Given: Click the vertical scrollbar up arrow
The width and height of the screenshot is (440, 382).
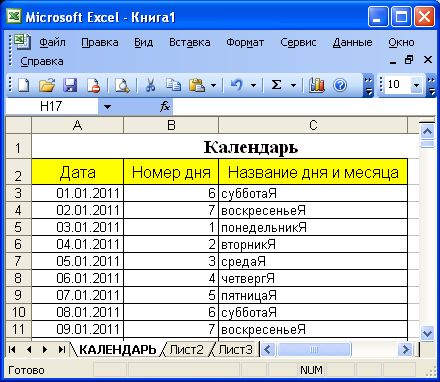Looking at the screenshot, I should coord(427,131).
